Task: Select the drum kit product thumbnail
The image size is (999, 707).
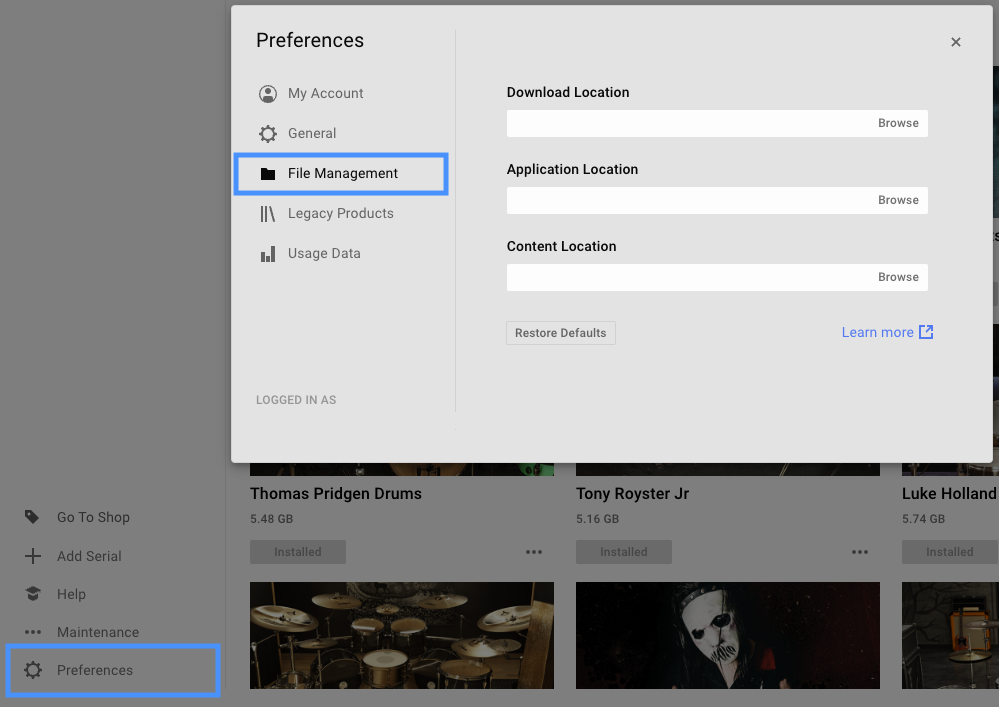Action: pos(401,635)
